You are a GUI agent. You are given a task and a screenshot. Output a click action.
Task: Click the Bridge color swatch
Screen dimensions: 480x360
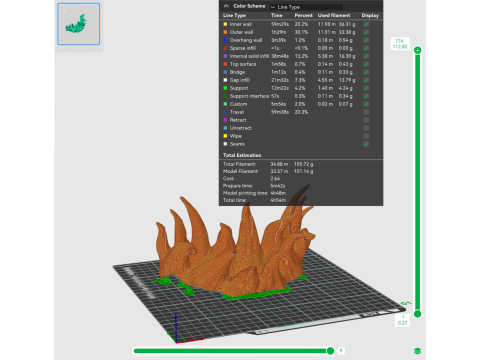click(225, 72)
